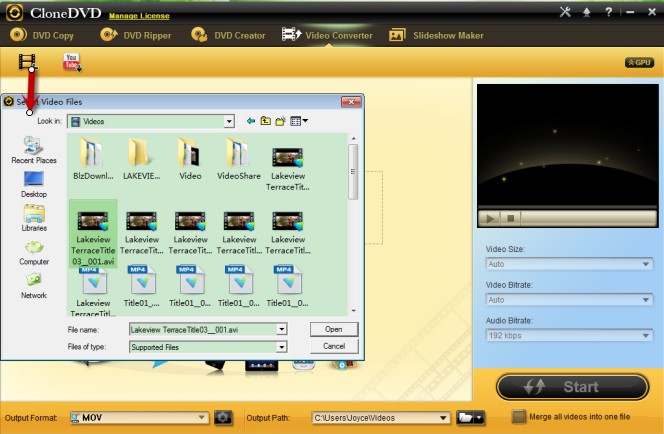Open Recent Places in the sidebar
The image size is (664, 434).
(x=34, y=150)
